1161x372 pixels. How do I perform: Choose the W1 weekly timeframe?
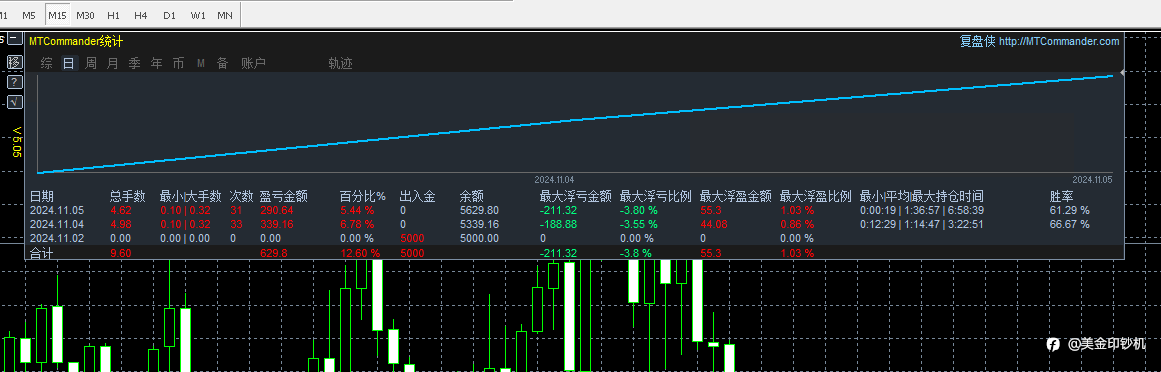(198, 15)
